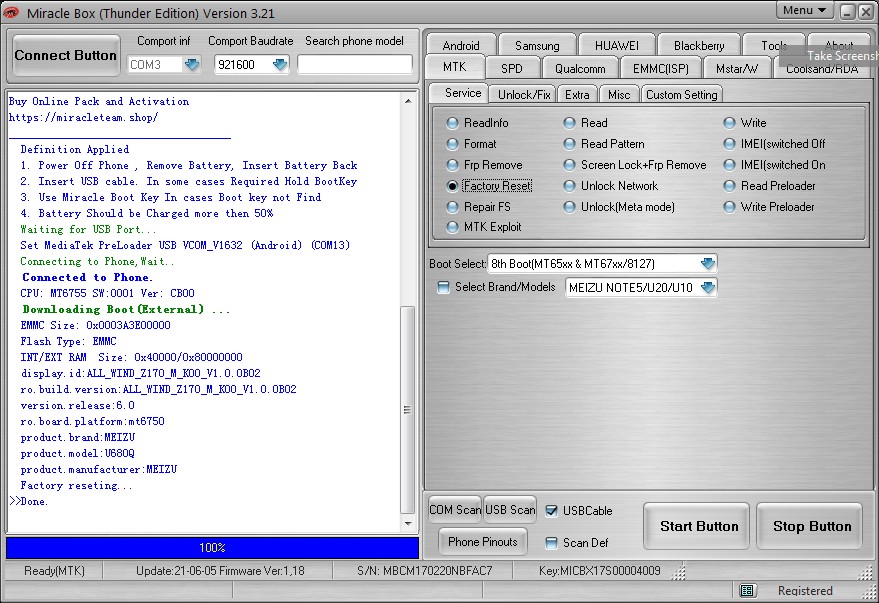Click the 'CPU: MT6755' log line
Screen dimensions: 879x603
(x=108, y=293)
